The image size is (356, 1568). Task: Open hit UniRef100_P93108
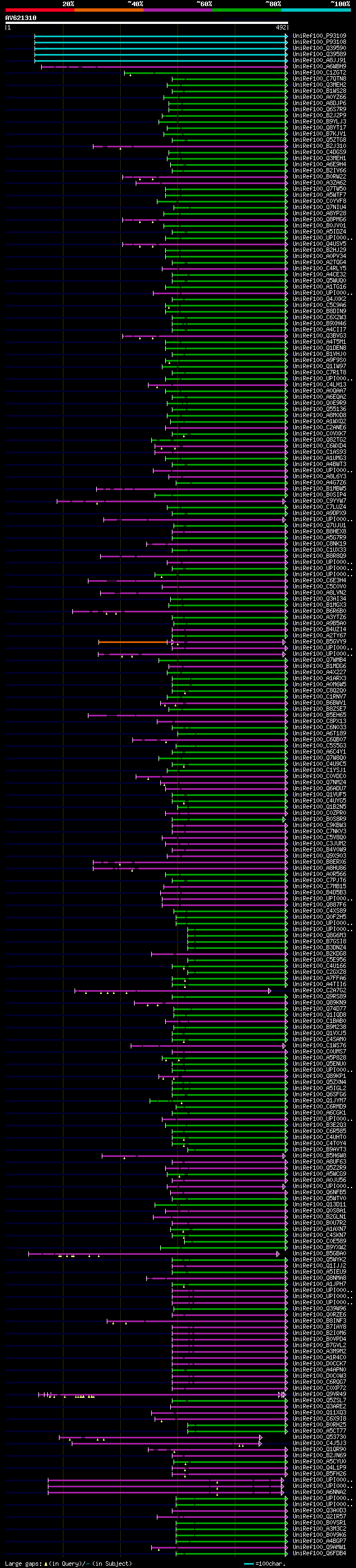[319, 42]
